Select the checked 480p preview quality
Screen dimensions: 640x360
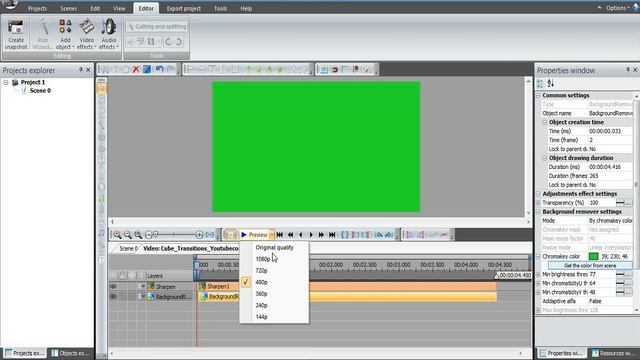coord(261,282)
